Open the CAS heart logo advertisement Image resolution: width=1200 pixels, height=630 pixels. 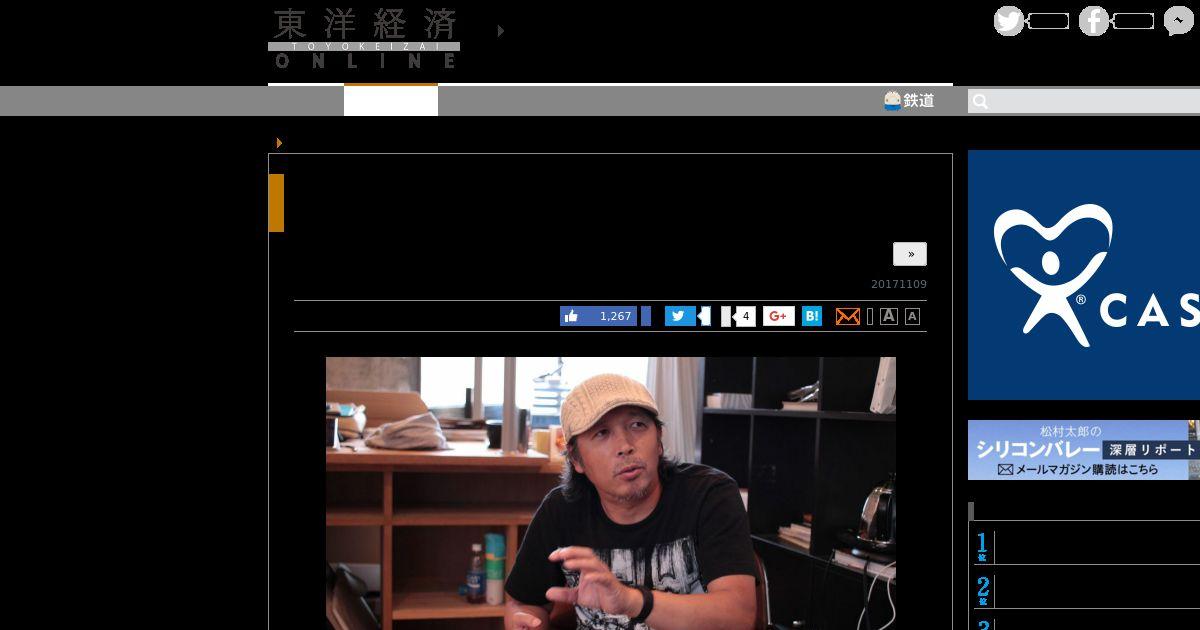(x=1084, y=275)
